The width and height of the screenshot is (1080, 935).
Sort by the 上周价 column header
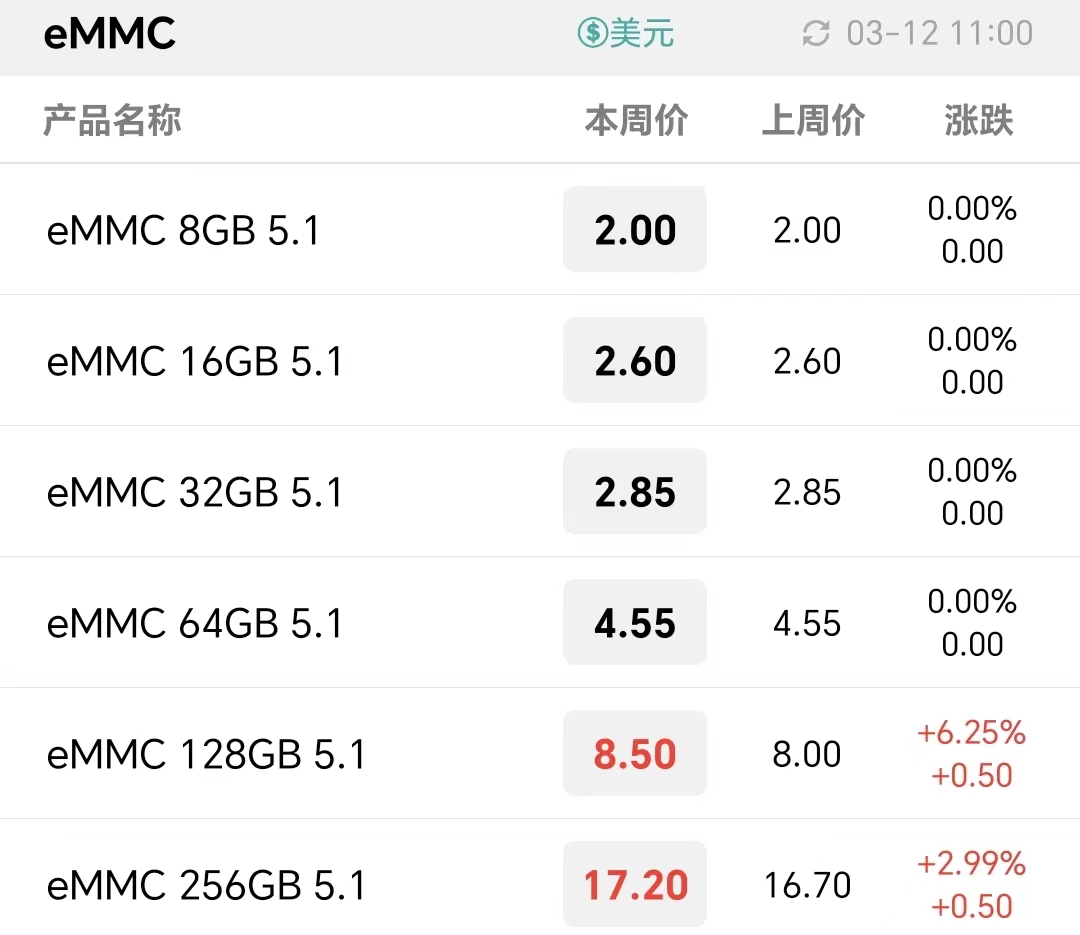[x=813, y=121]
